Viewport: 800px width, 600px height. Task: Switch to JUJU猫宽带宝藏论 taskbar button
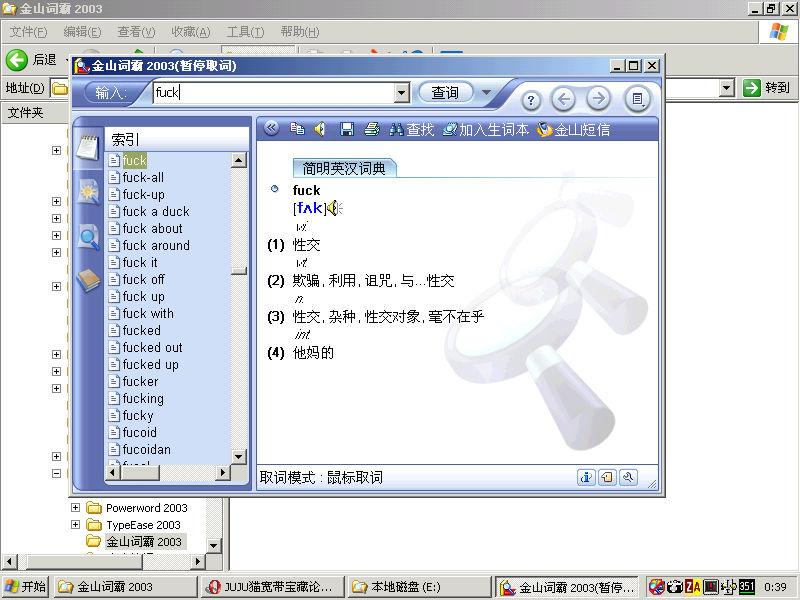tap(272, 587)
